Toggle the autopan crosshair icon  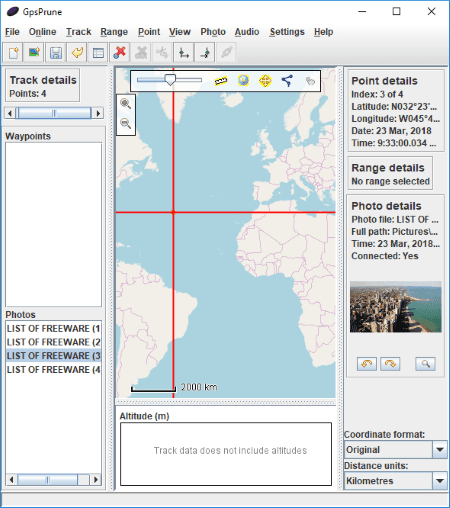click(265, 81)
